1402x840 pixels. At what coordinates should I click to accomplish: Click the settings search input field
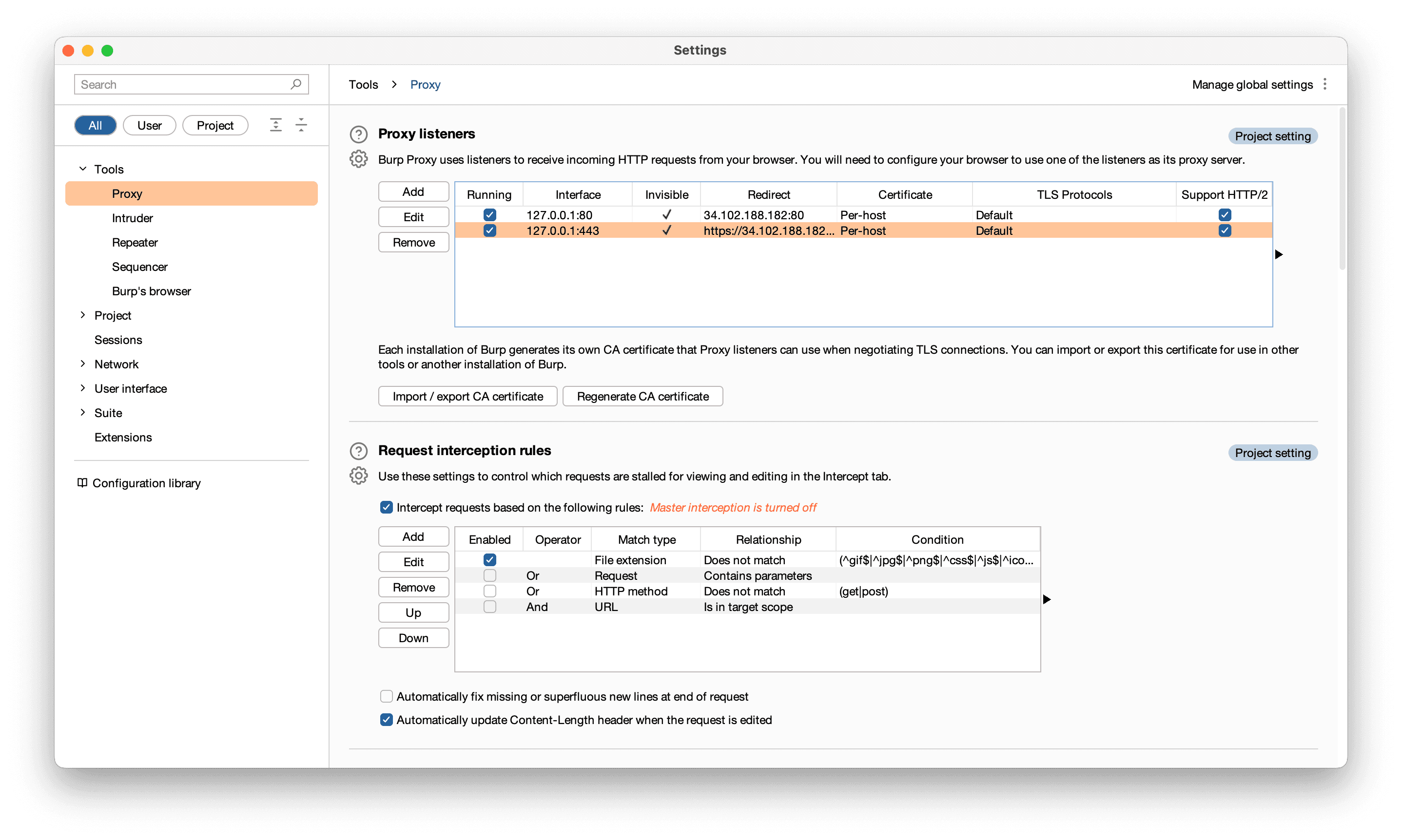[181, 84]
